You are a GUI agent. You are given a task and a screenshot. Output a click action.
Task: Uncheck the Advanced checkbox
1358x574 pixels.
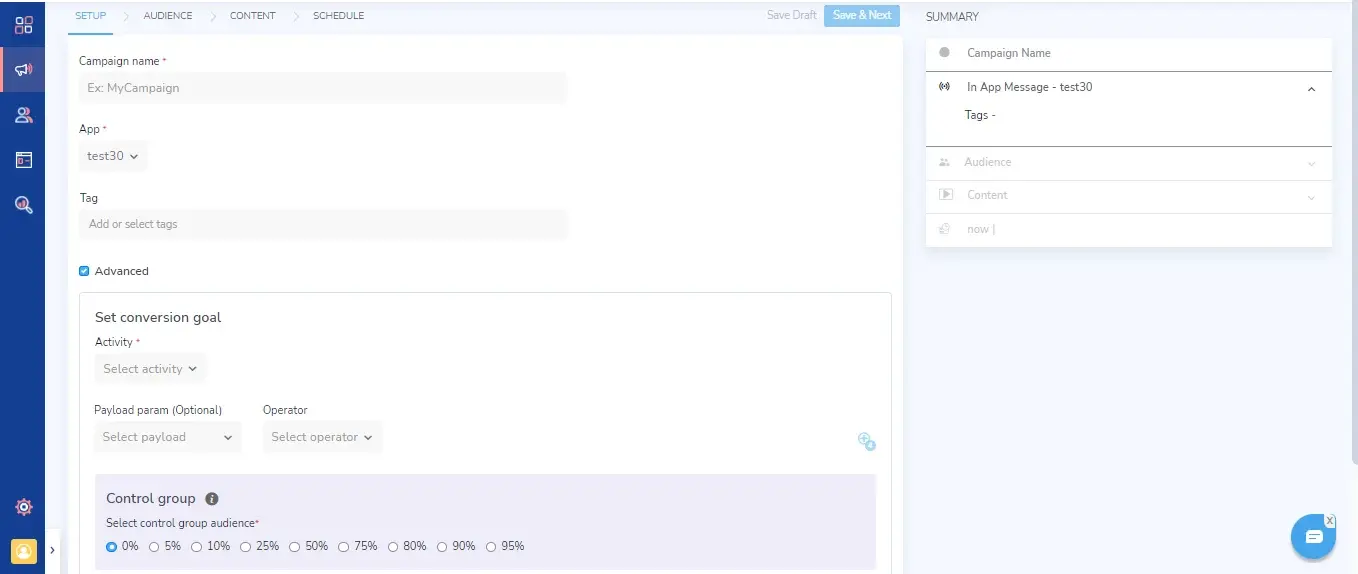point(84,271)
